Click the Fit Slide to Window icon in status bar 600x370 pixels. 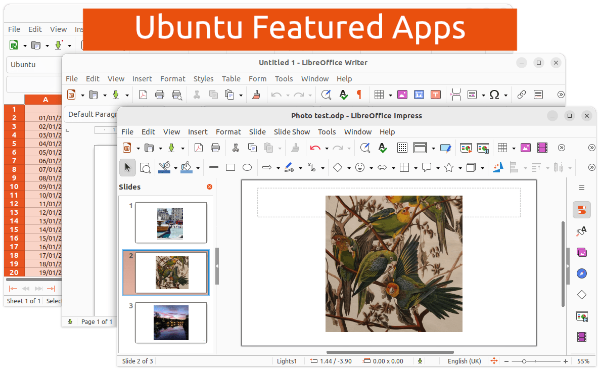point(494,361)
